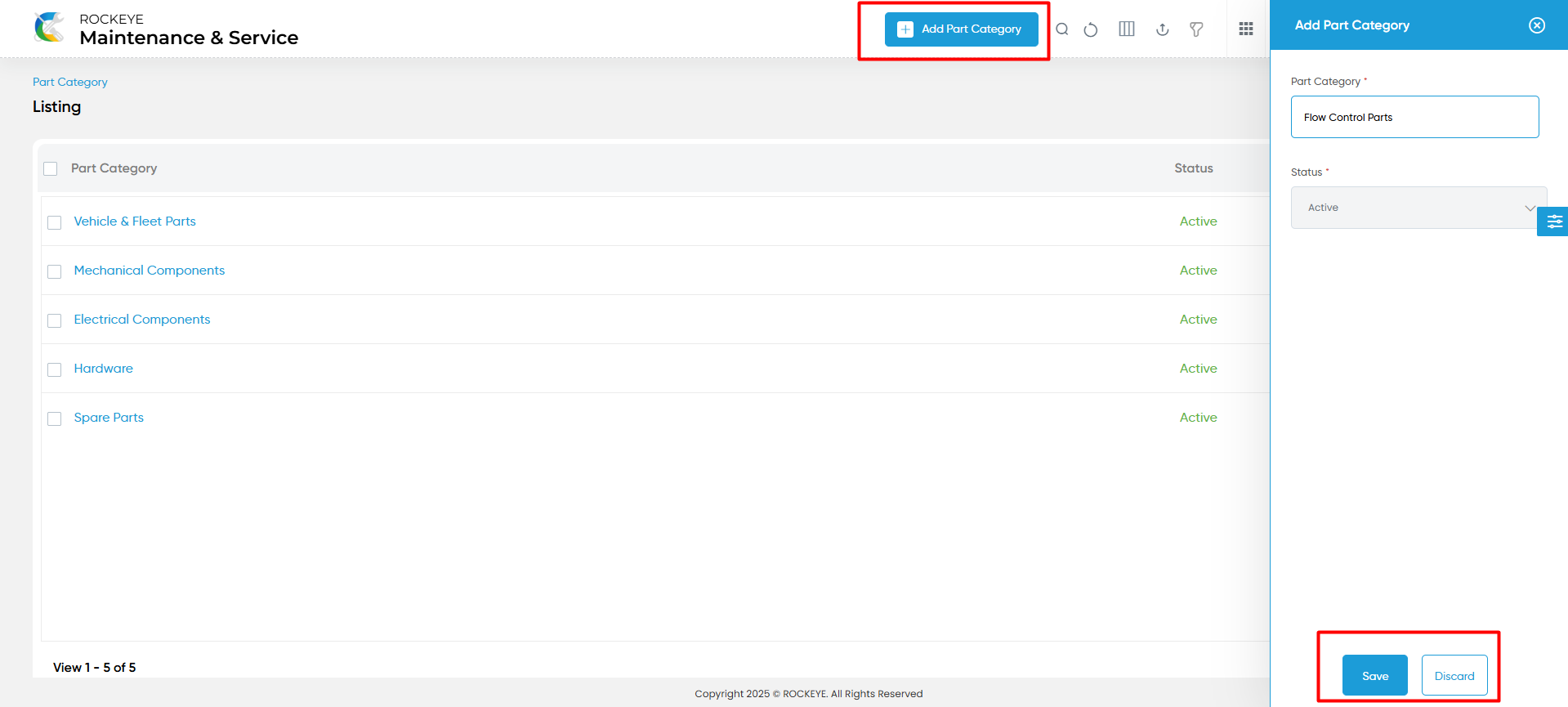Click Active status of Vehicle & Fleet Parts
Screen dimensions: 1568x707
(x=1199, y=221)
